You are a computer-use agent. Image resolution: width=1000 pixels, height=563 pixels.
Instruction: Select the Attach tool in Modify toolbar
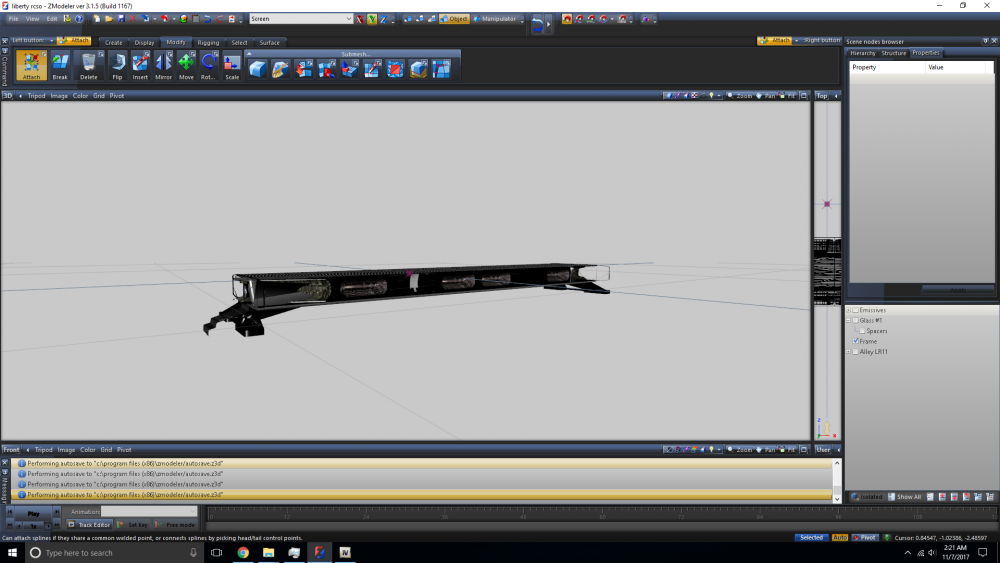point(31,66)
